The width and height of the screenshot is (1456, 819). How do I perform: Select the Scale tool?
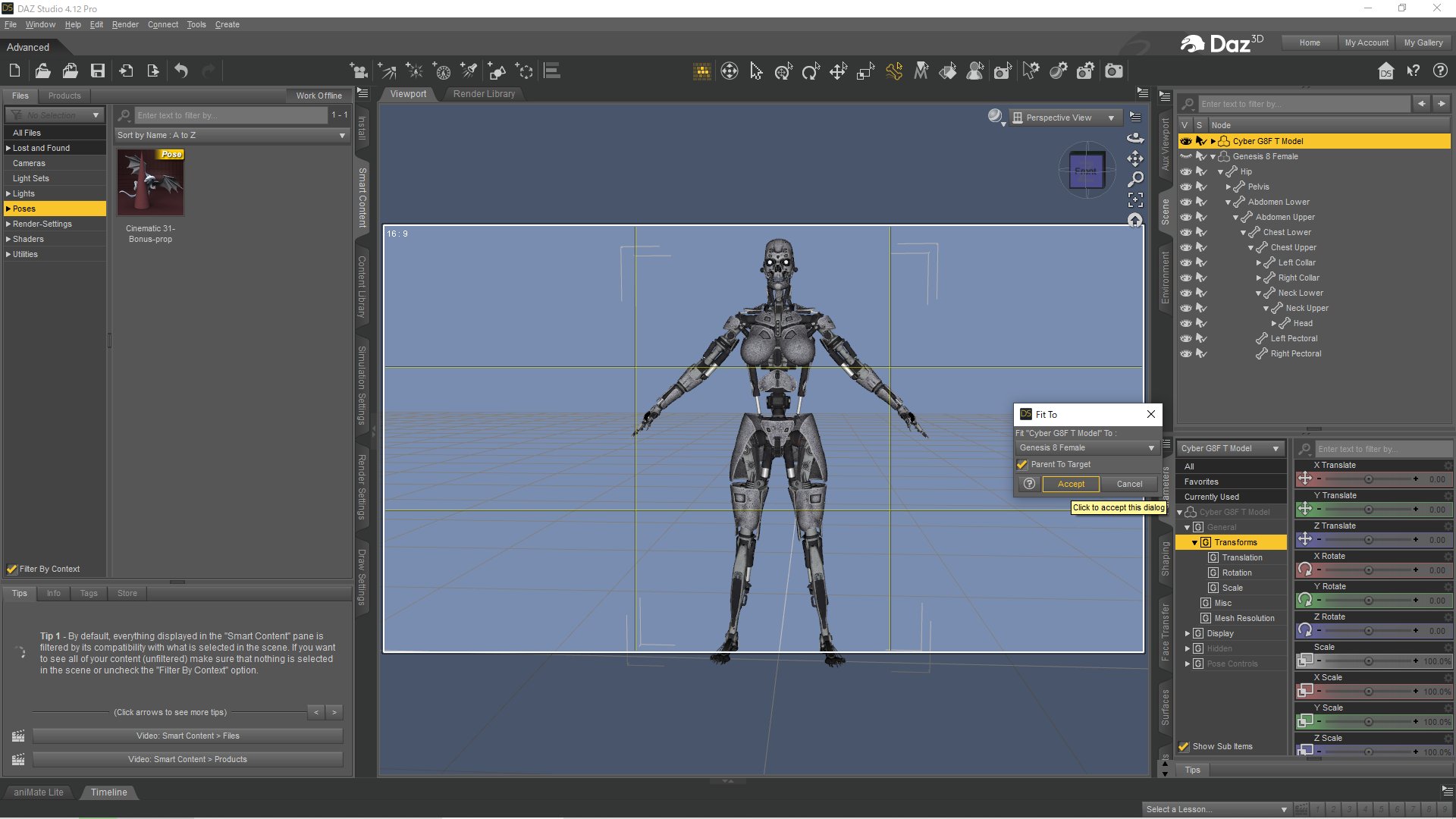pyautogui.click(x=865, y=71)
